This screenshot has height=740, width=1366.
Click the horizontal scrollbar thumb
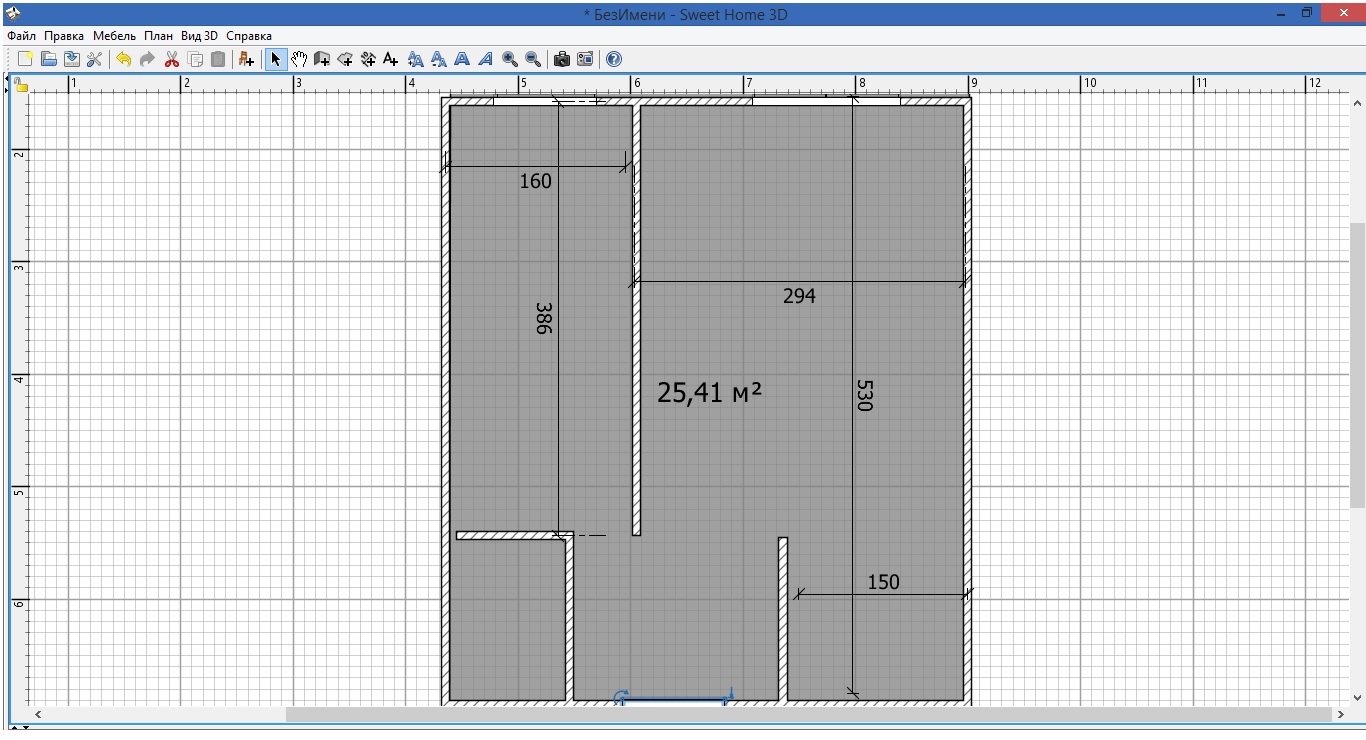click(x=808, y=715)
